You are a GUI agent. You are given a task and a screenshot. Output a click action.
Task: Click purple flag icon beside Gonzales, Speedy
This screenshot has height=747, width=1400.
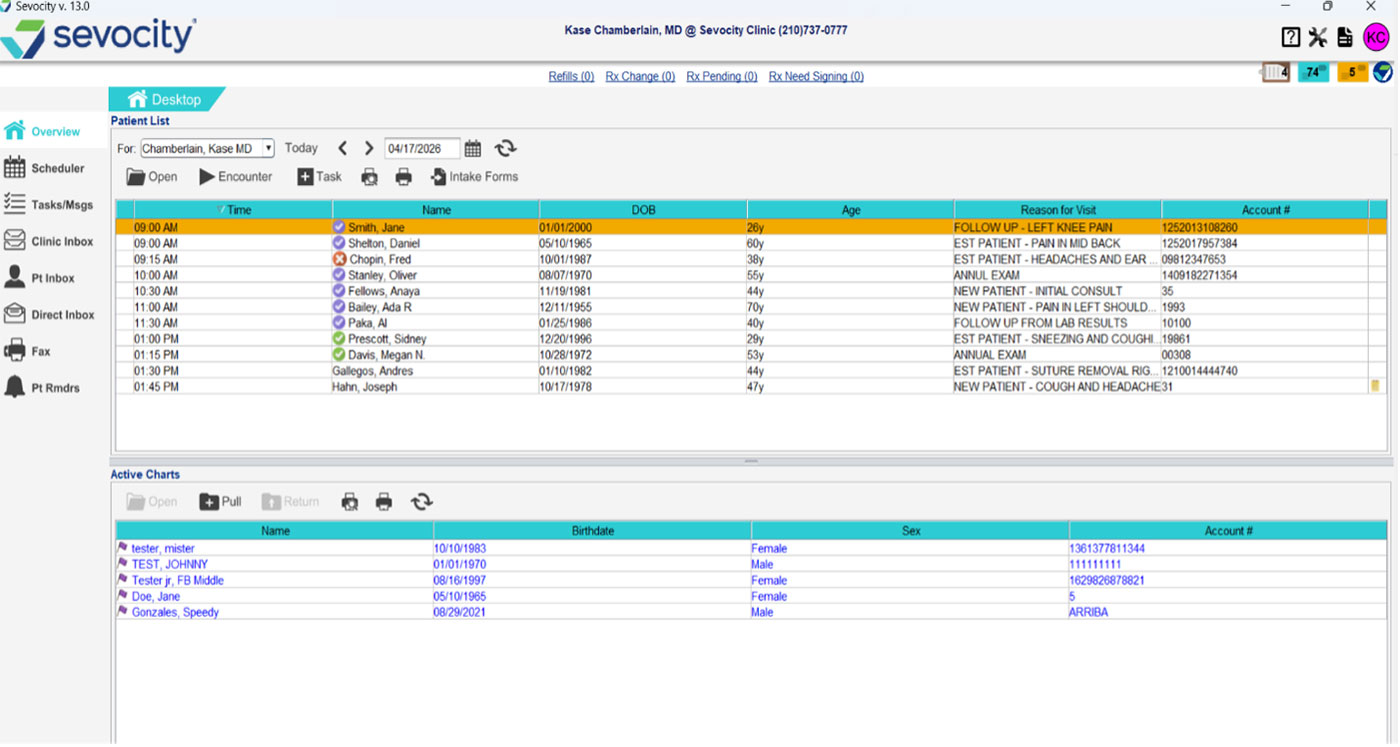coord(123,611)
